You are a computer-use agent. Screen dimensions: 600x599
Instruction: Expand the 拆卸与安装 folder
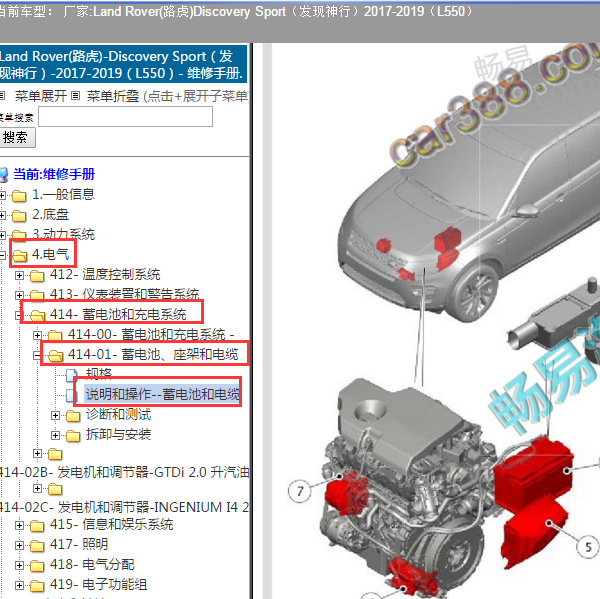[x=55, y=435]
